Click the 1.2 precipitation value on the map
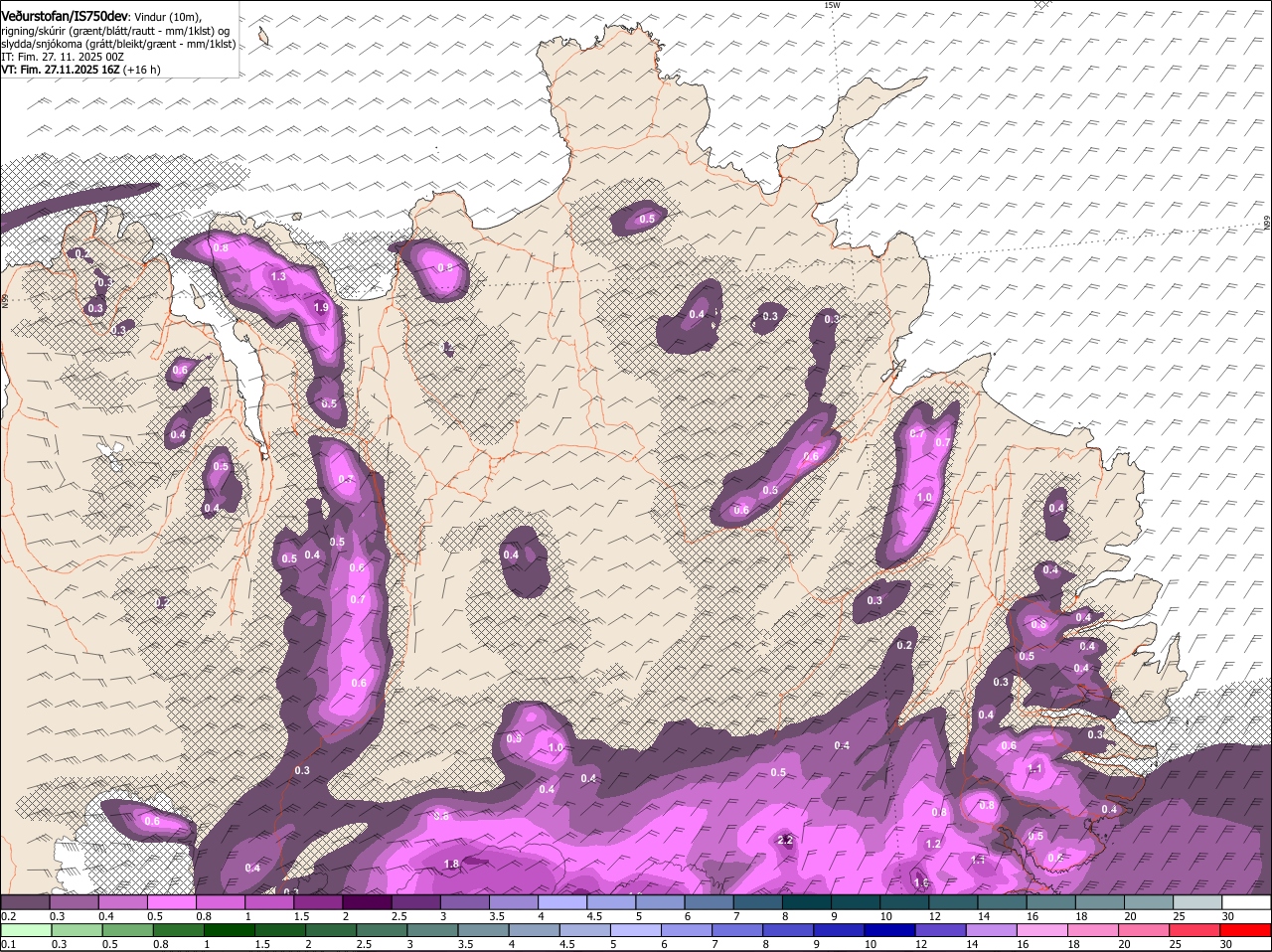Screen dimensions: 1272x952 (932, 844)
